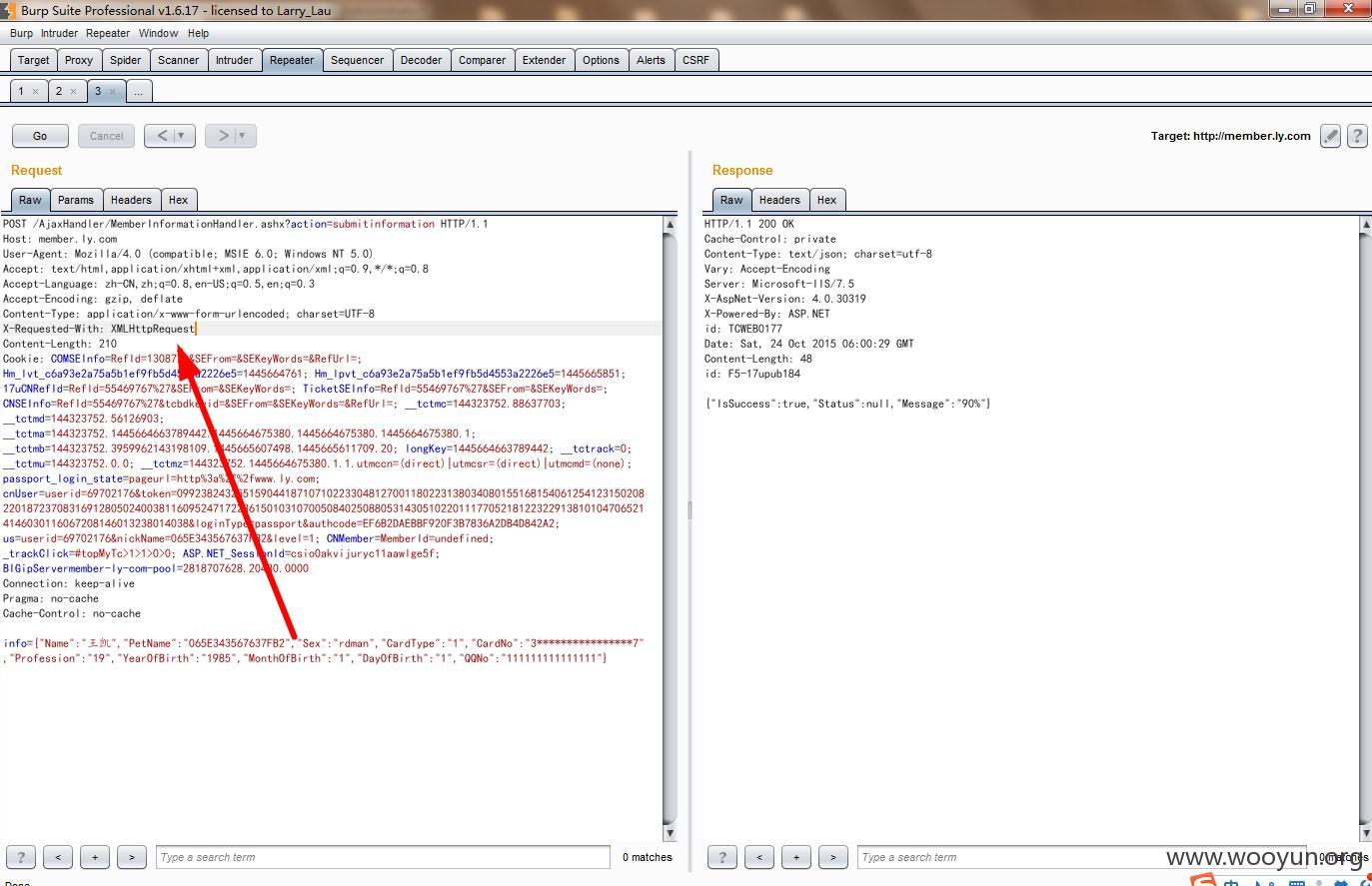Open the Burp menu

pos(21,33)
